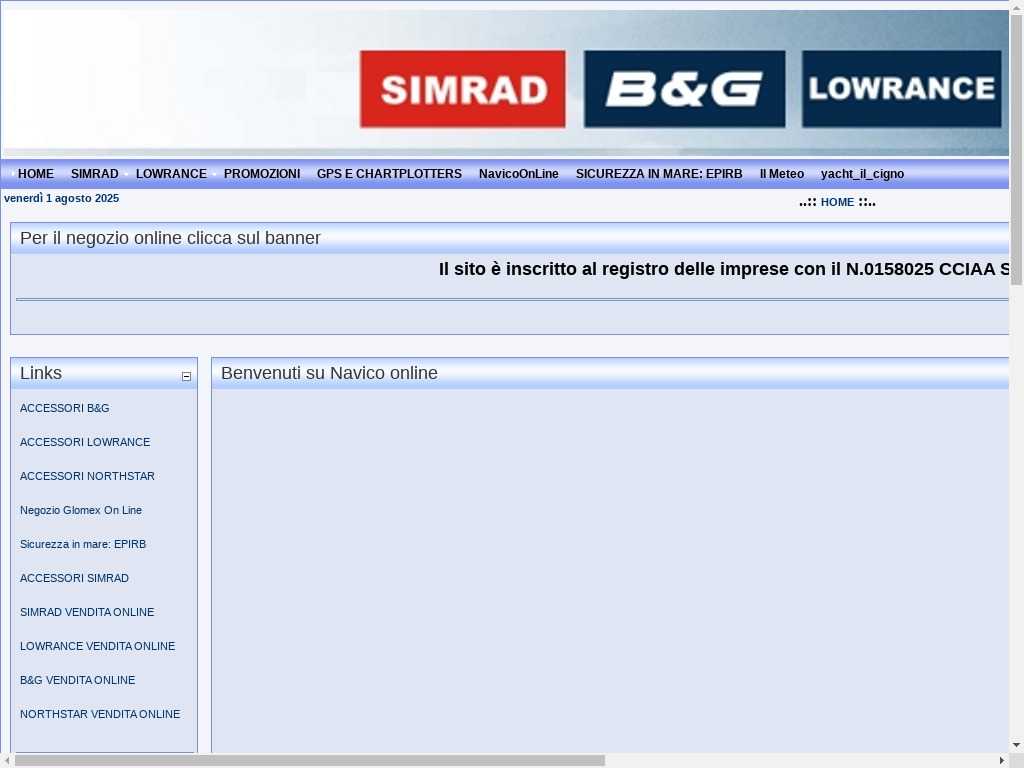Image resolution: width=1024 pixels, height=768 pixels.
Task: Open the LOWRANCE menu item
Action: [x=171, y=174]
